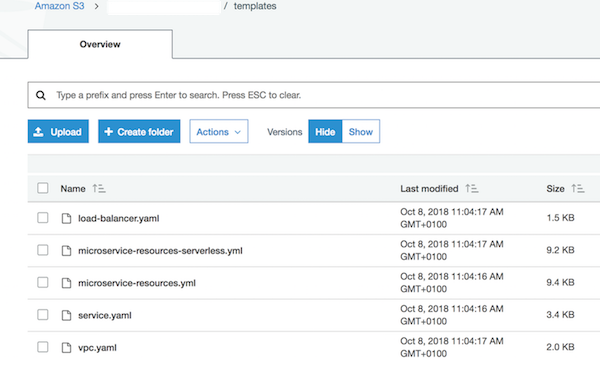Click the Versions label

(x=285, y=132)
